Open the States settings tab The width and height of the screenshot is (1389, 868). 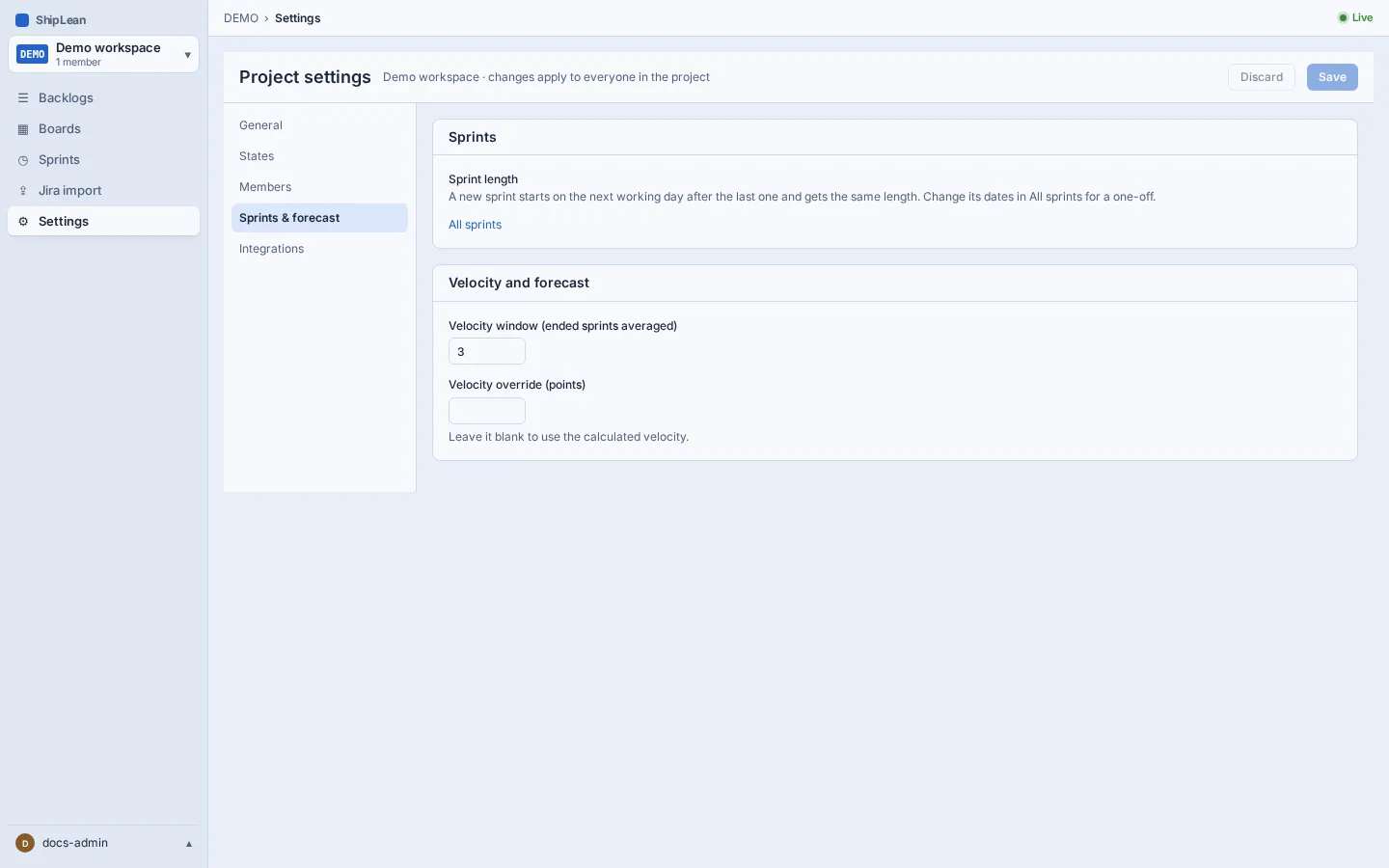click(x=319, y=156)
